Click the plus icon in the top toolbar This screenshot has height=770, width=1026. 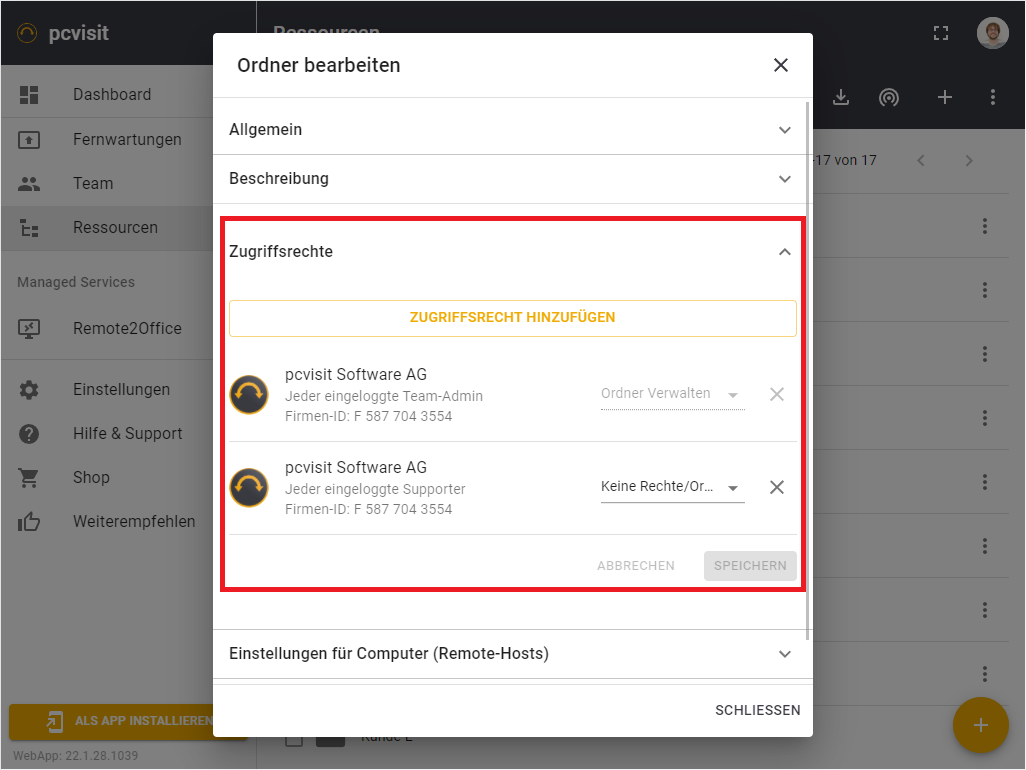click(944, 97)
